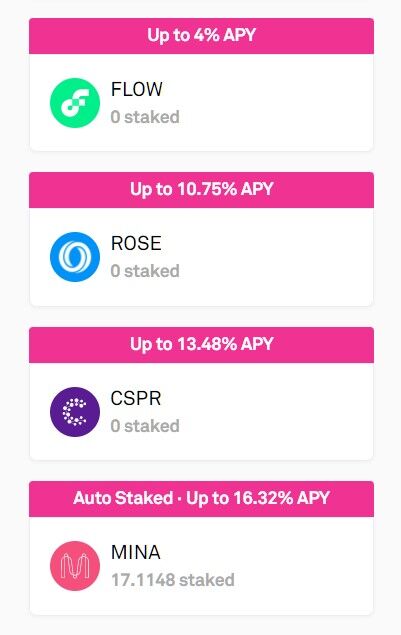The height and width of the screenshot is (635, 401).
Task: Open the FLOW staking card body
Action: [x=201, y=102]
